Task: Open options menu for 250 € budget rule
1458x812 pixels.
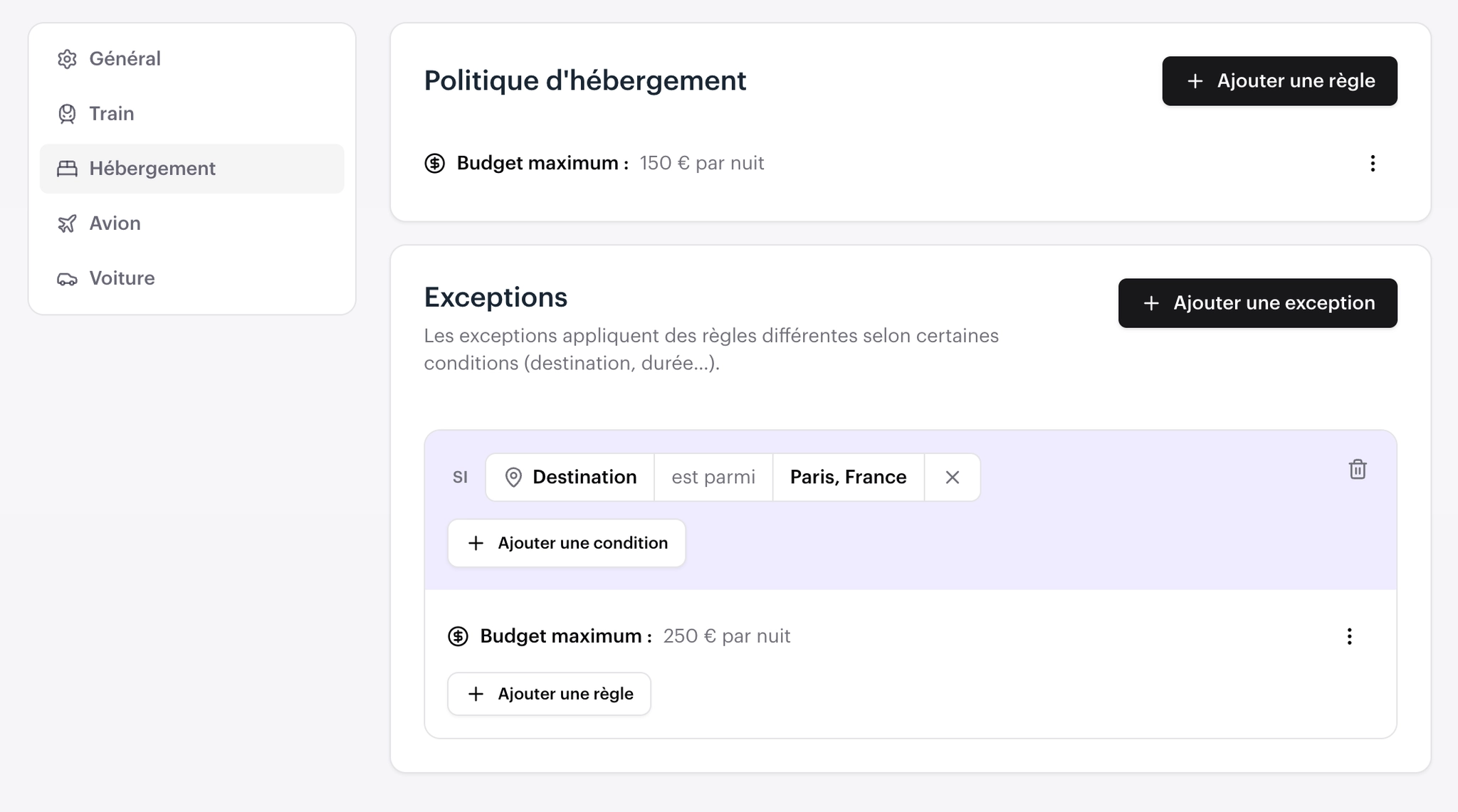Action: pos(1349,636)
